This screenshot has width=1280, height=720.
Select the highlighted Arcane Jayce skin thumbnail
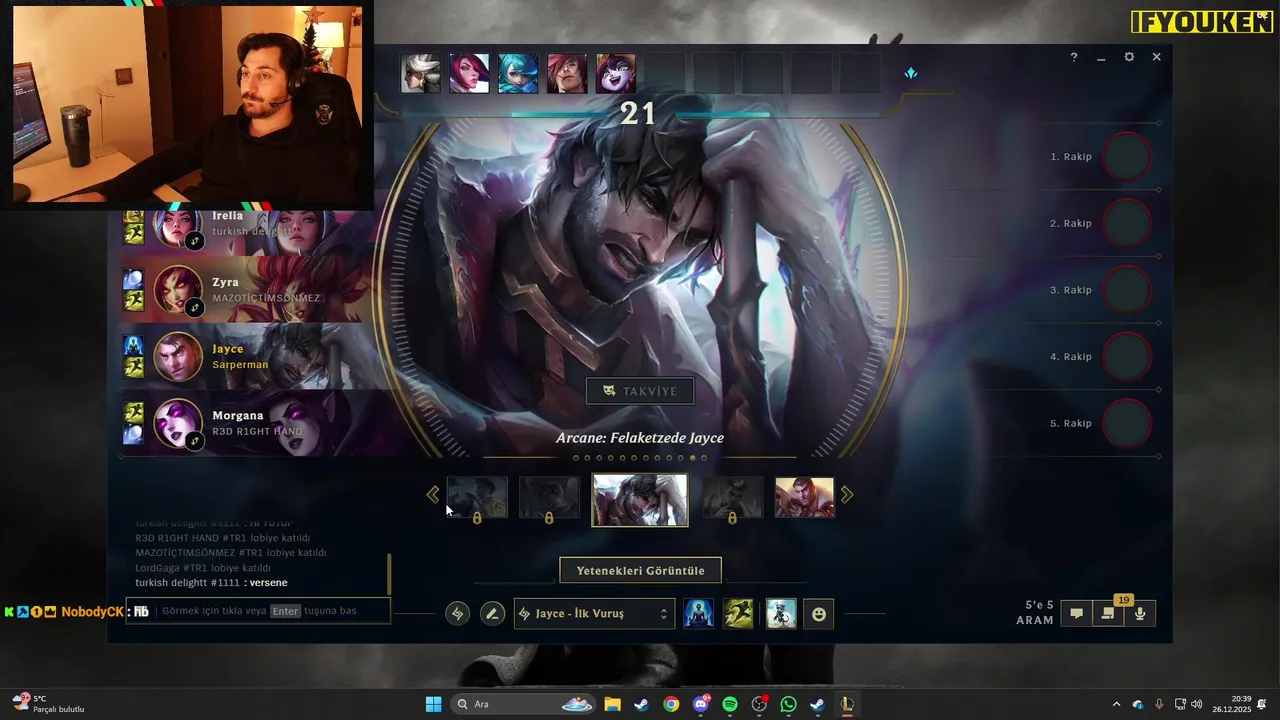(640, 500)
